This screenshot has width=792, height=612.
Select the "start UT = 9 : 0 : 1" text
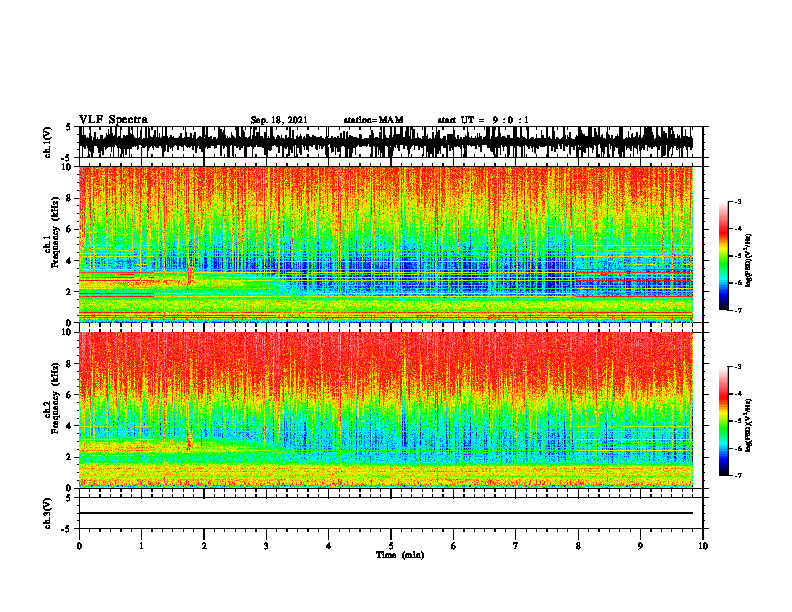pyautogui.click(x=483, y=120)
